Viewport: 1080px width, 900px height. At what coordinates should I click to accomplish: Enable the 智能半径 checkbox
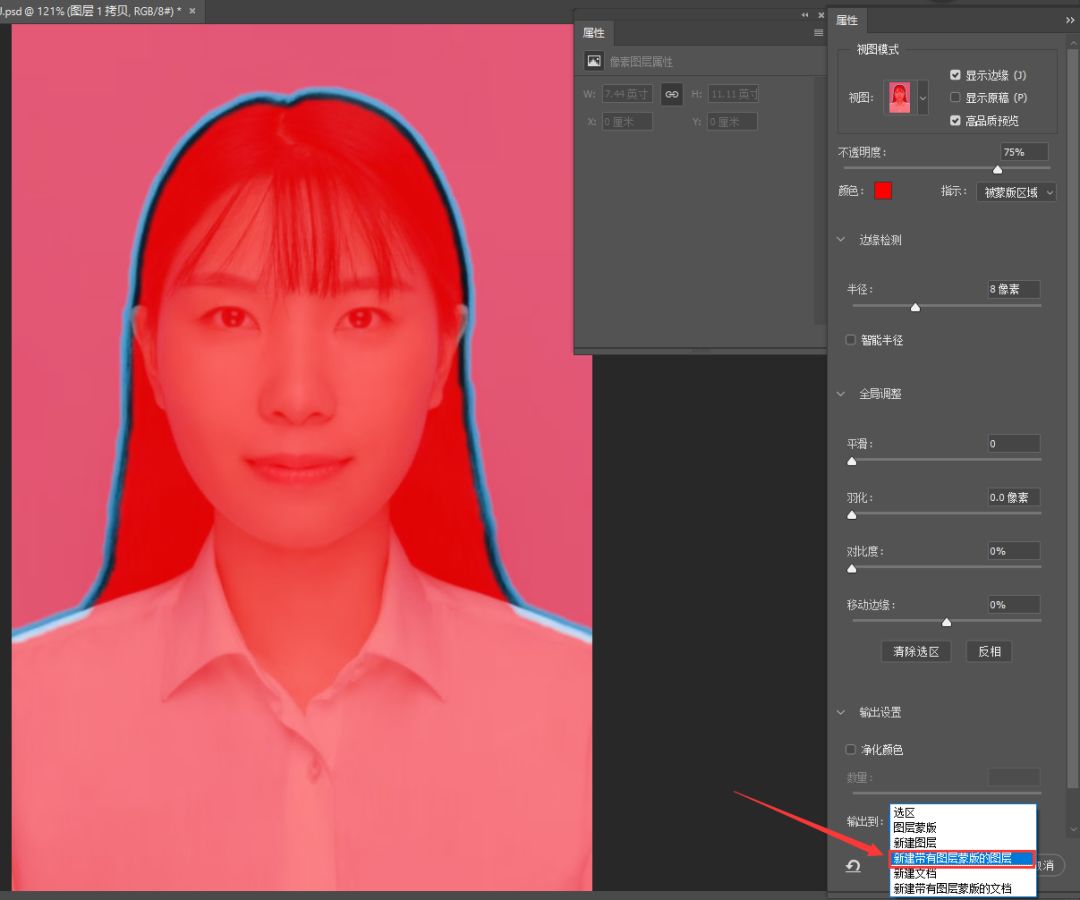coord(851,340)
